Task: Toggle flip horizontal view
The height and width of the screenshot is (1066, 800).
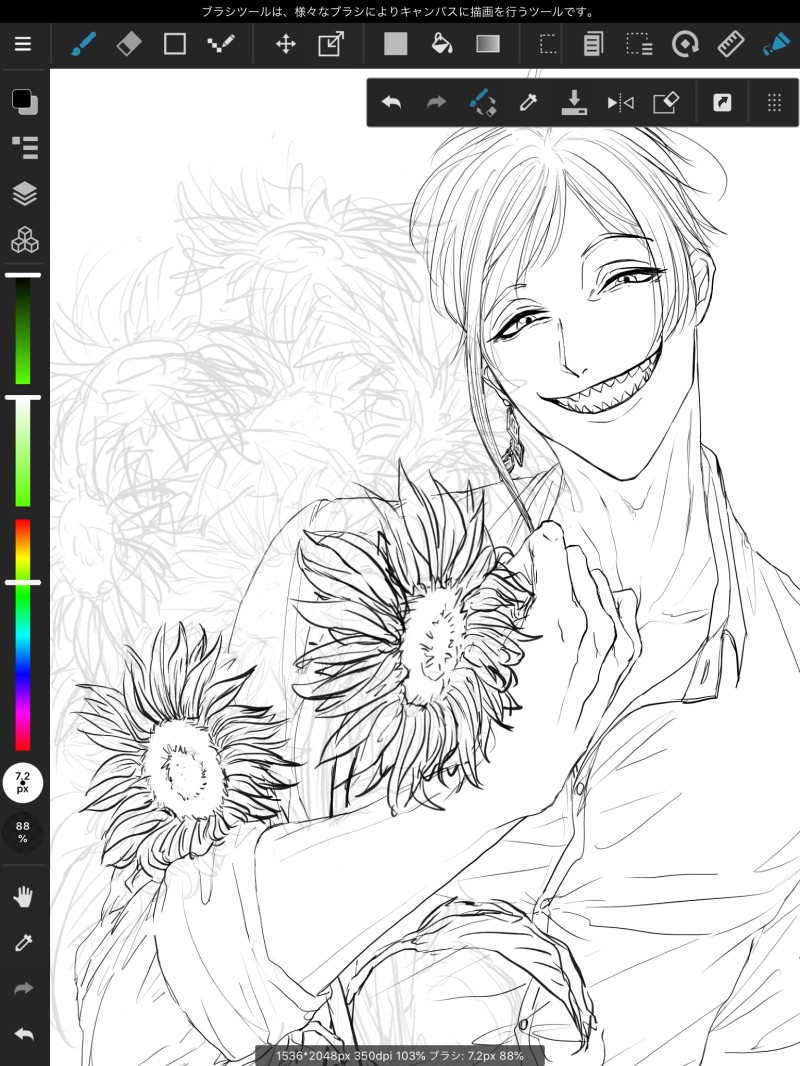Action: (621, 103)
